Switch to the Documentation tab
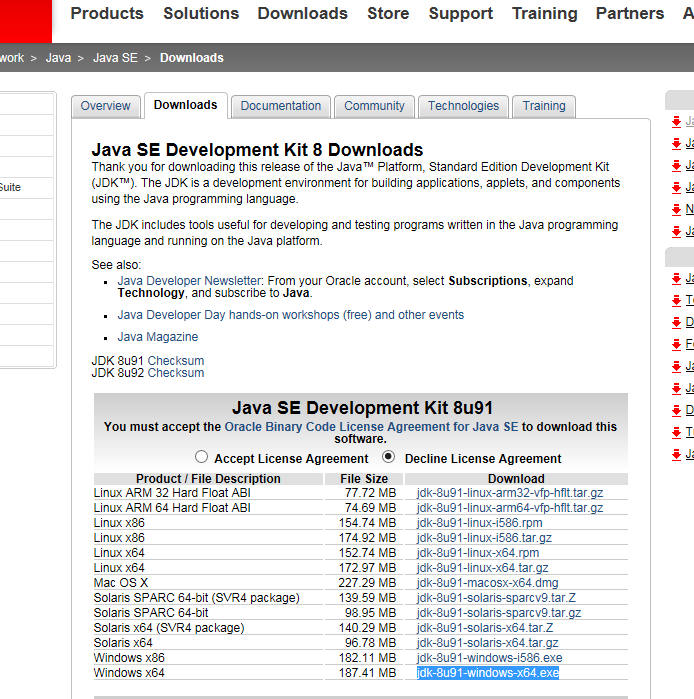 click(281, 106)
